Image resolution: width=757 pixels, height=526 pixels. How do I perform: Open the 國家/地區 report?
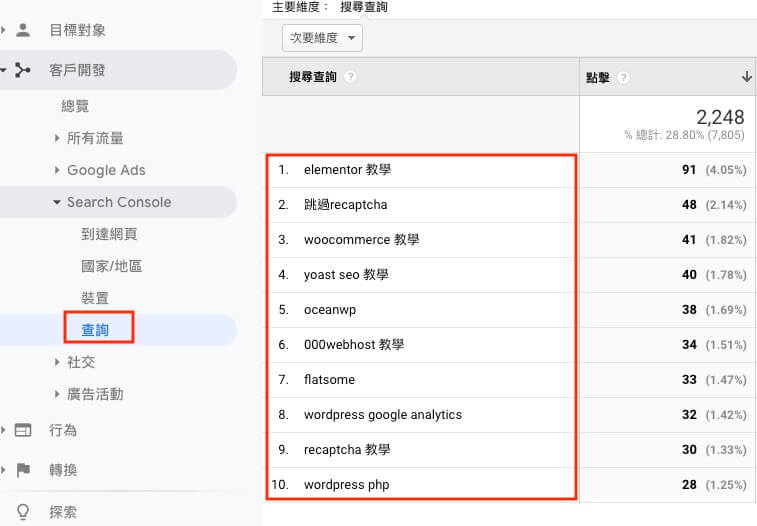point(112,266)
